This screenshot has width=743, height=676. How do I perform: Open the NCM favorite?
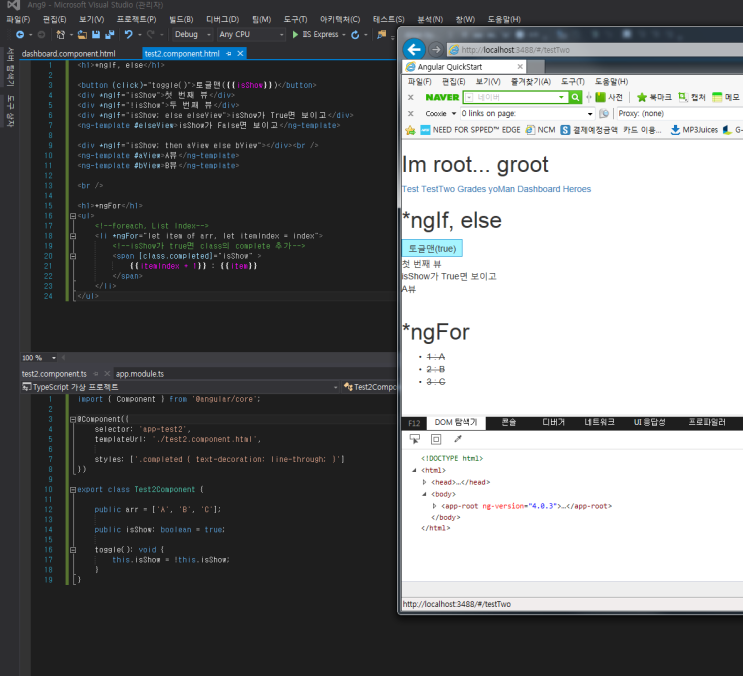(540, 130)
